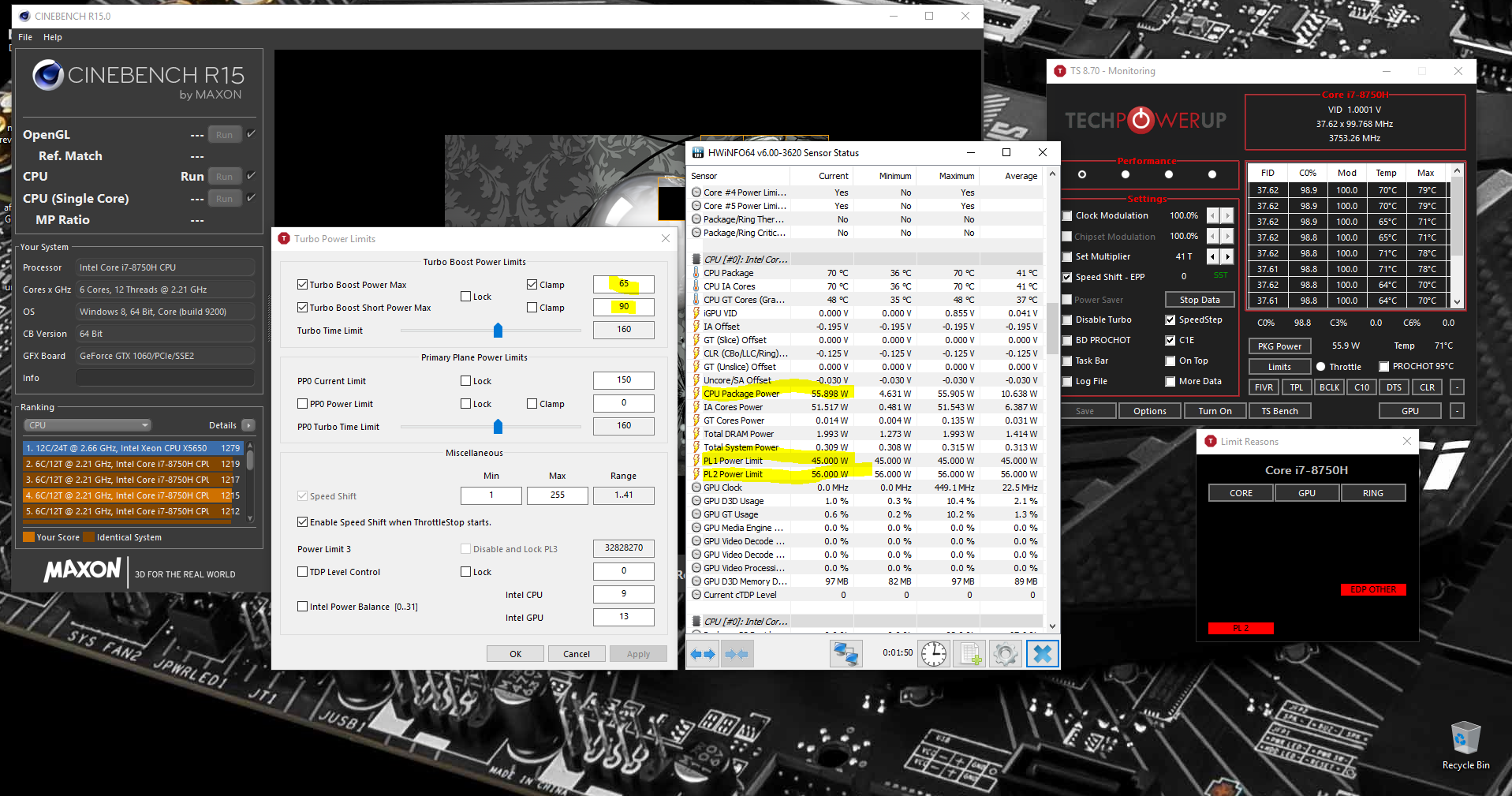Screen dimensions: 1512x796
Task: Open ThrottleStop Options
Action: point(1150,411)
